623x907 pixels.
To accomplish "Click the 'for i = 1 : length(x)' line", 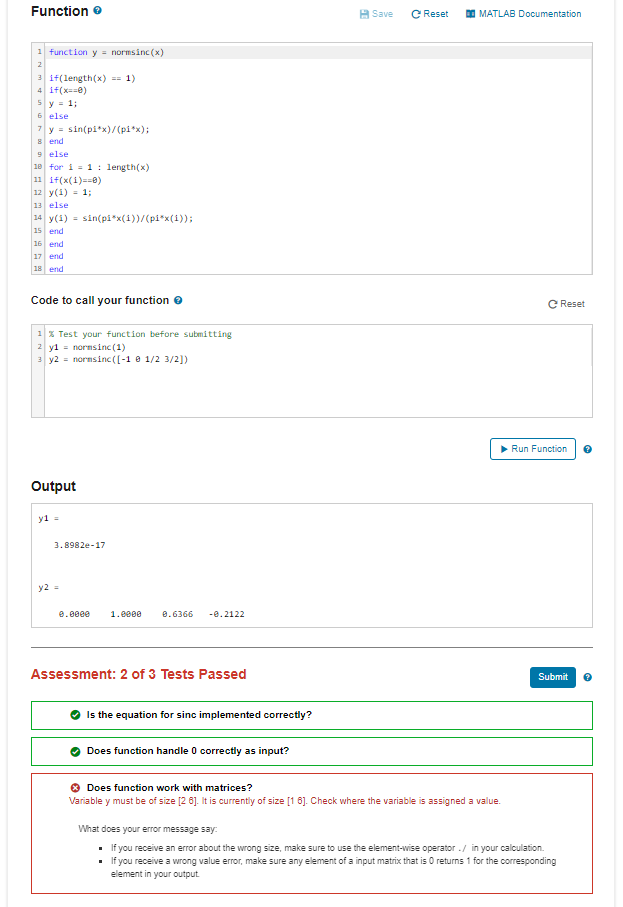I will pyautogui.click(x=99, y=167).
